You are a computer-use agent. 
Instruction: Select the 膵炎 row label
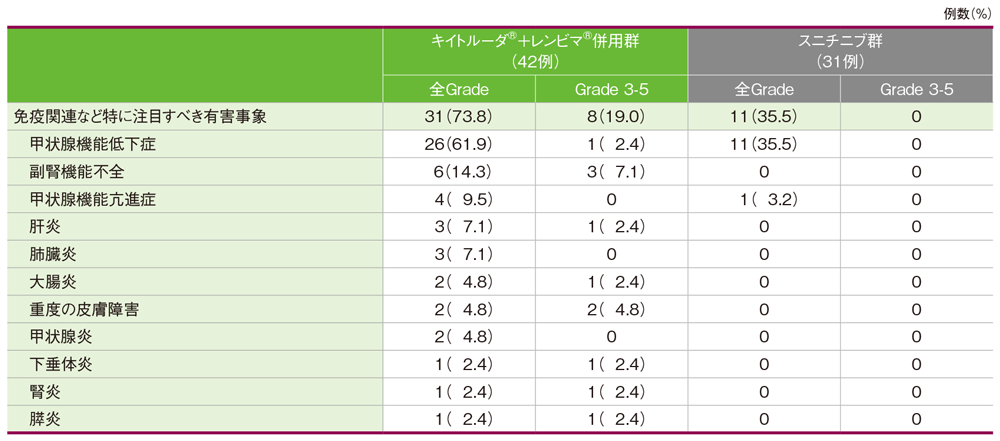coord(46,419)
